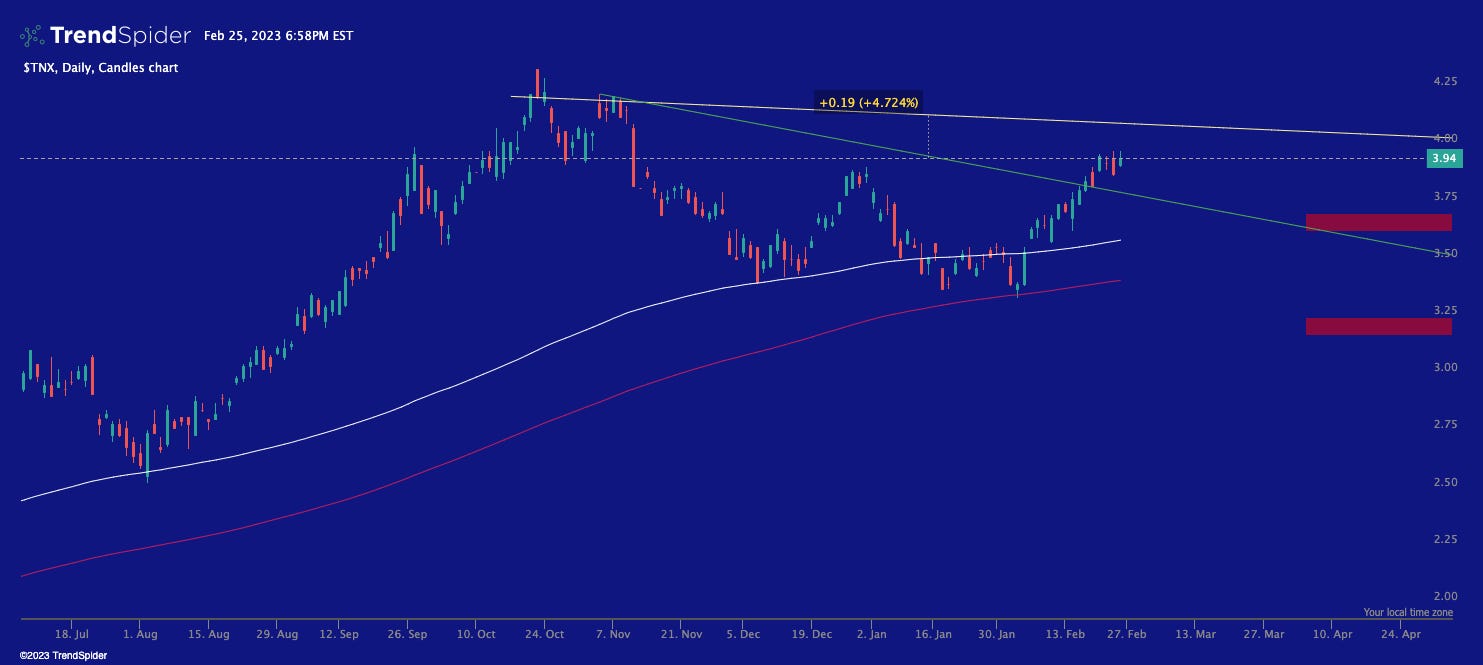Click the 3.50 price axis label

pyautogui.click(x=1443, y=253)
